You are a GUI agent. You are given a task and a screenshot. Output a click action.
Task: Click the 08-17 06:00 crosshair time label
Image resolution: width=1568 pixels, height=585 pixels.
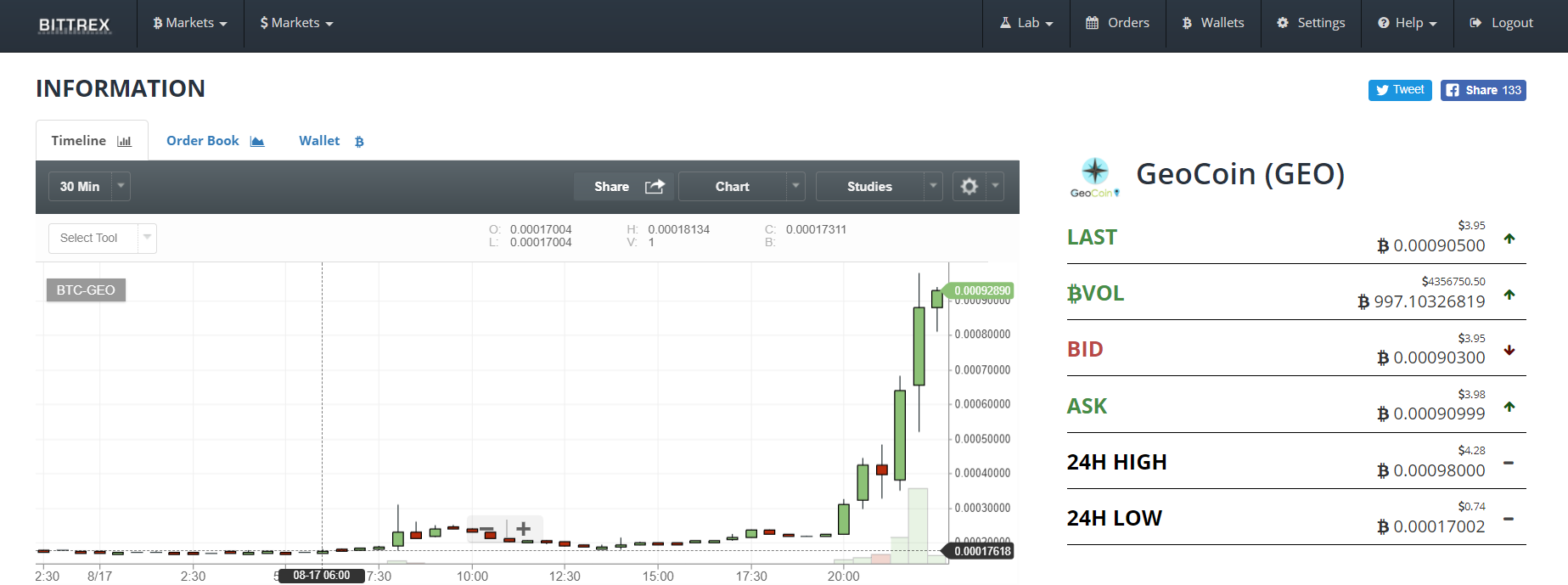[322, 576]
